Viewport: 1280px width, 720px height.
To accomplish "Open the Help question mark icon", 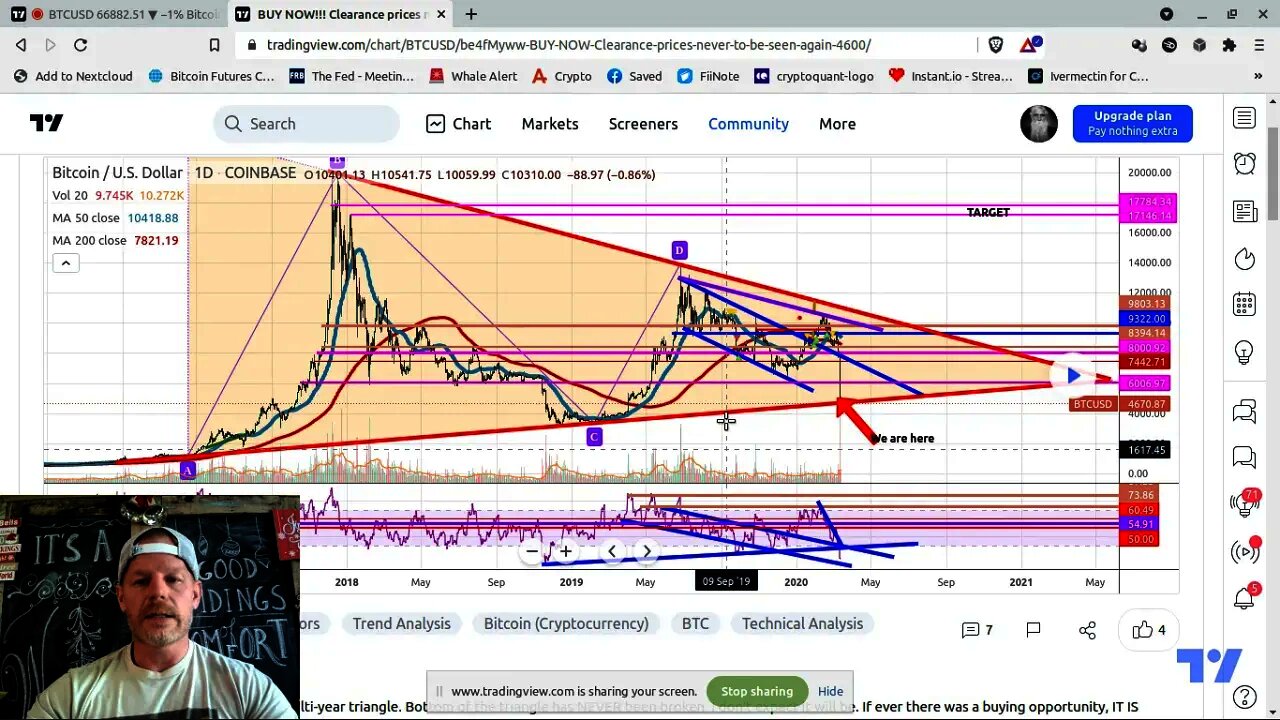I will click(x=1244, y=697).
